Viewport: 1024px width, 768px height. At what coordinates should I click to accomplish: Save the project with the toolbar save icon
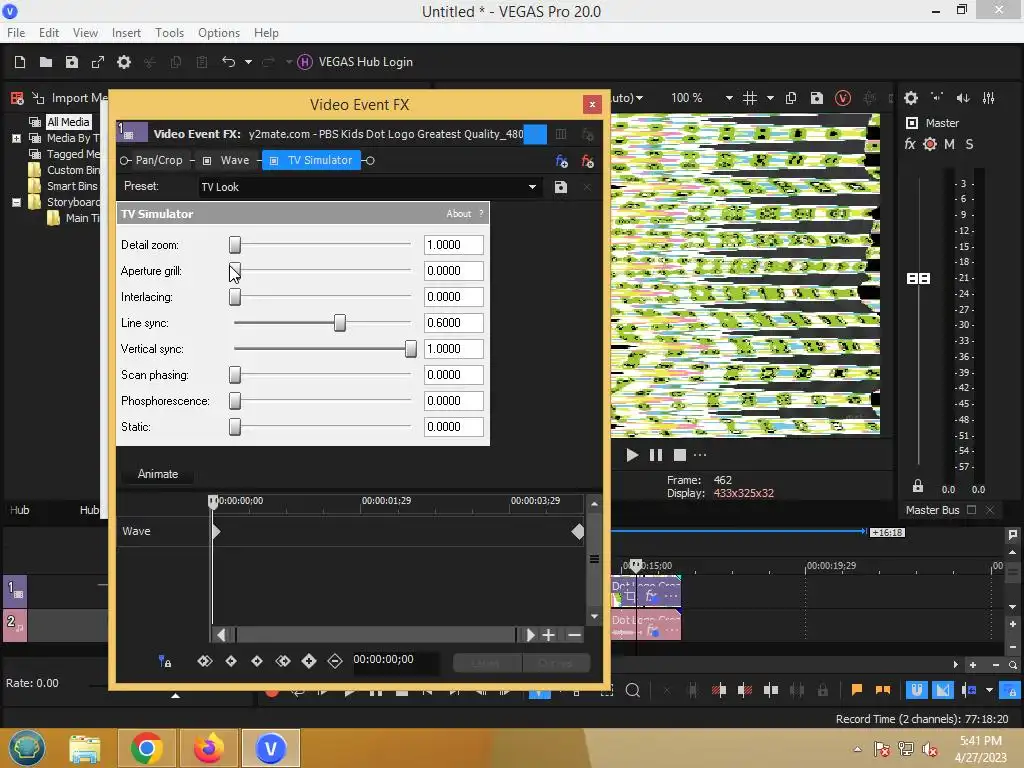click(x=72, y=62)
